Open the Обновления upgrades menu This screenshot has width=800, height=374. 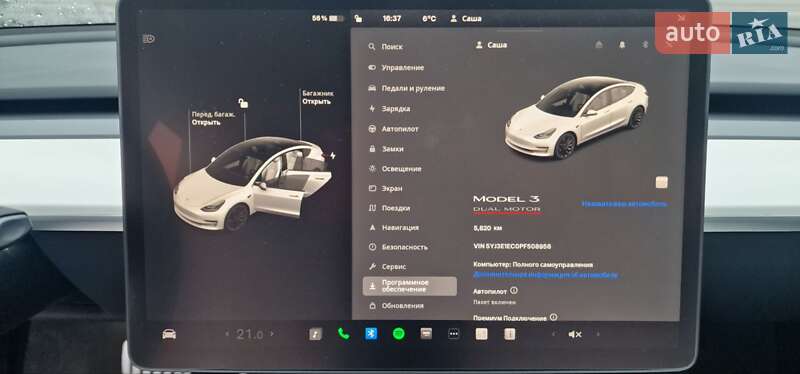(396, 306)
